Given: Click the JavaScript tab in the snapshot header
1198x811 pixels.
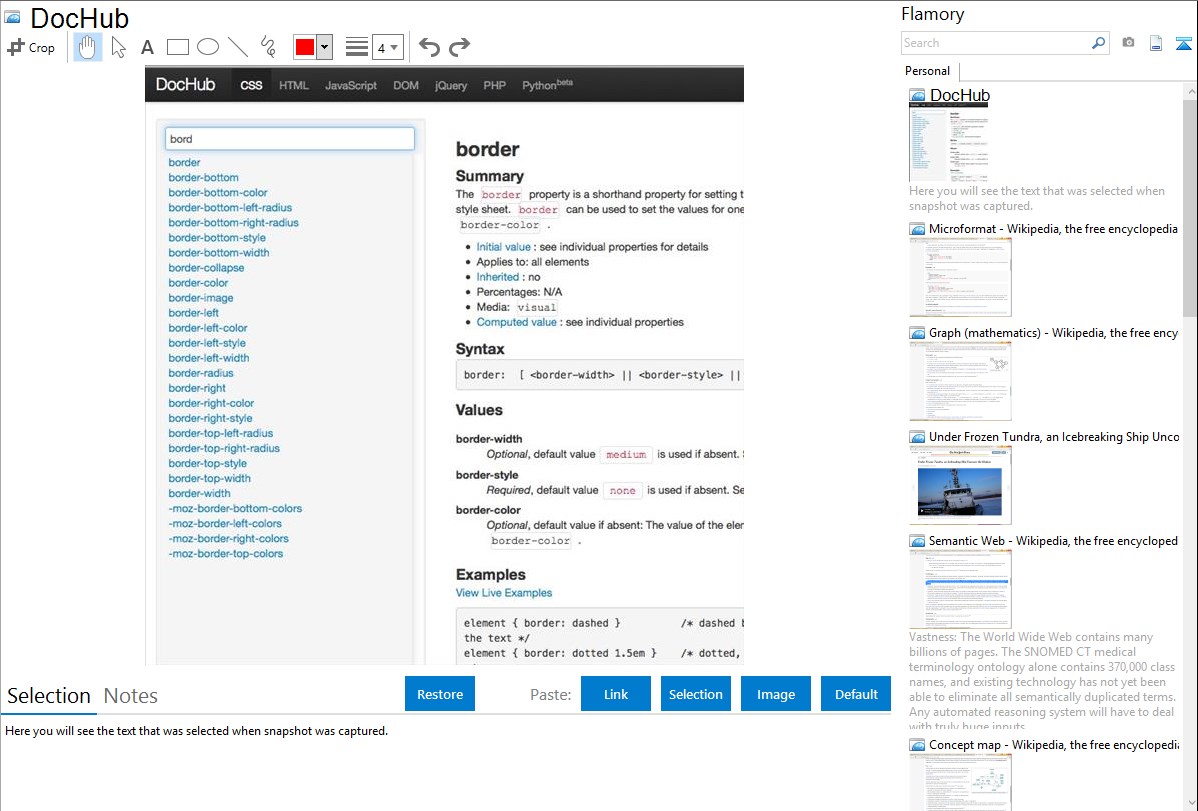Looking at the screenshot, I should click(351, 86).
